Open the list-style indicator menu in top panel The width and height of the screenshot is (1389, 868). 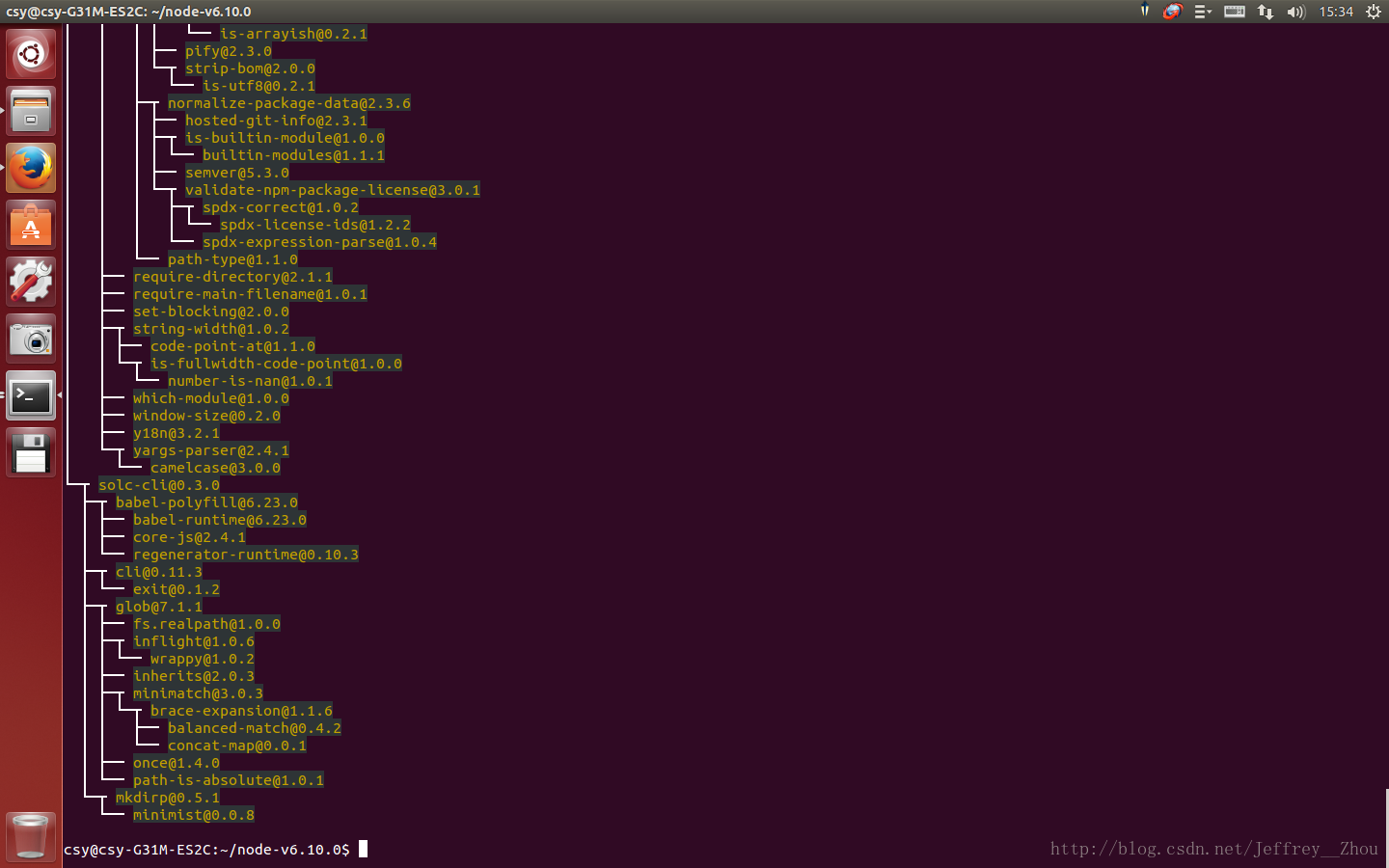click(1203, 12)
